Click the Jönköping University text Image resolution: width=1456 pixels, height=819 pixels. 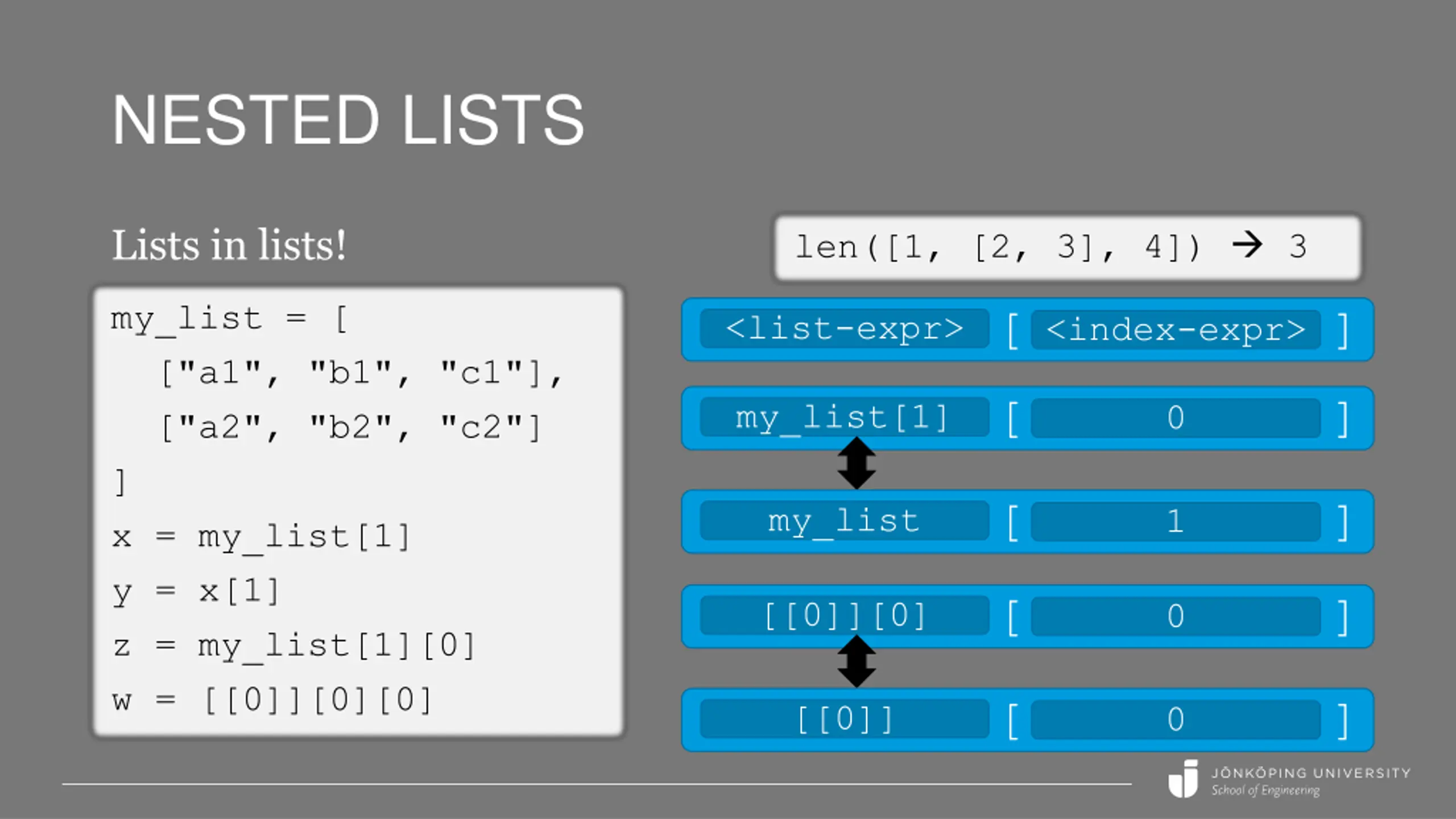1311,773
